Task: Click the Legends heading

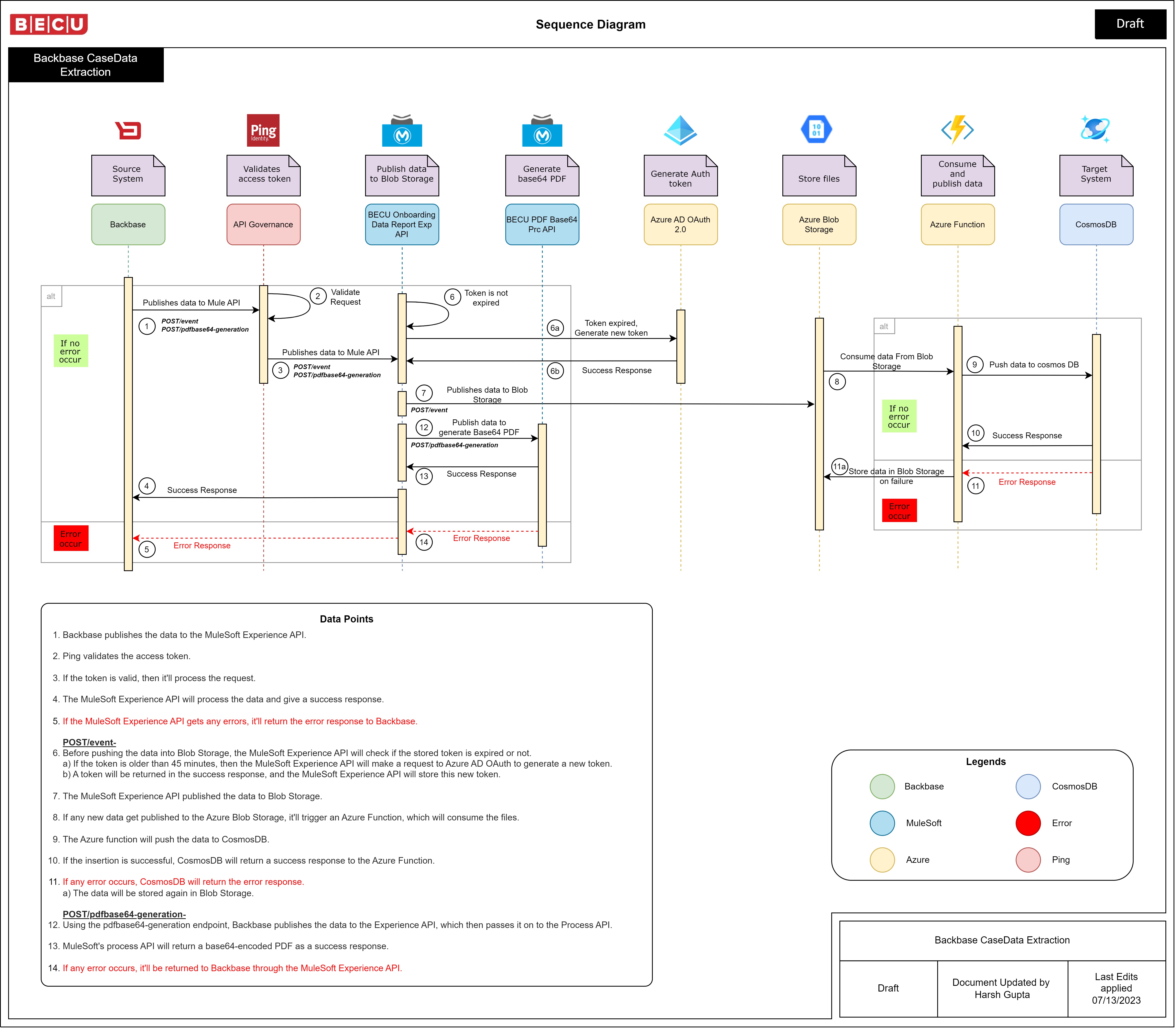Action: coord(986,762)
